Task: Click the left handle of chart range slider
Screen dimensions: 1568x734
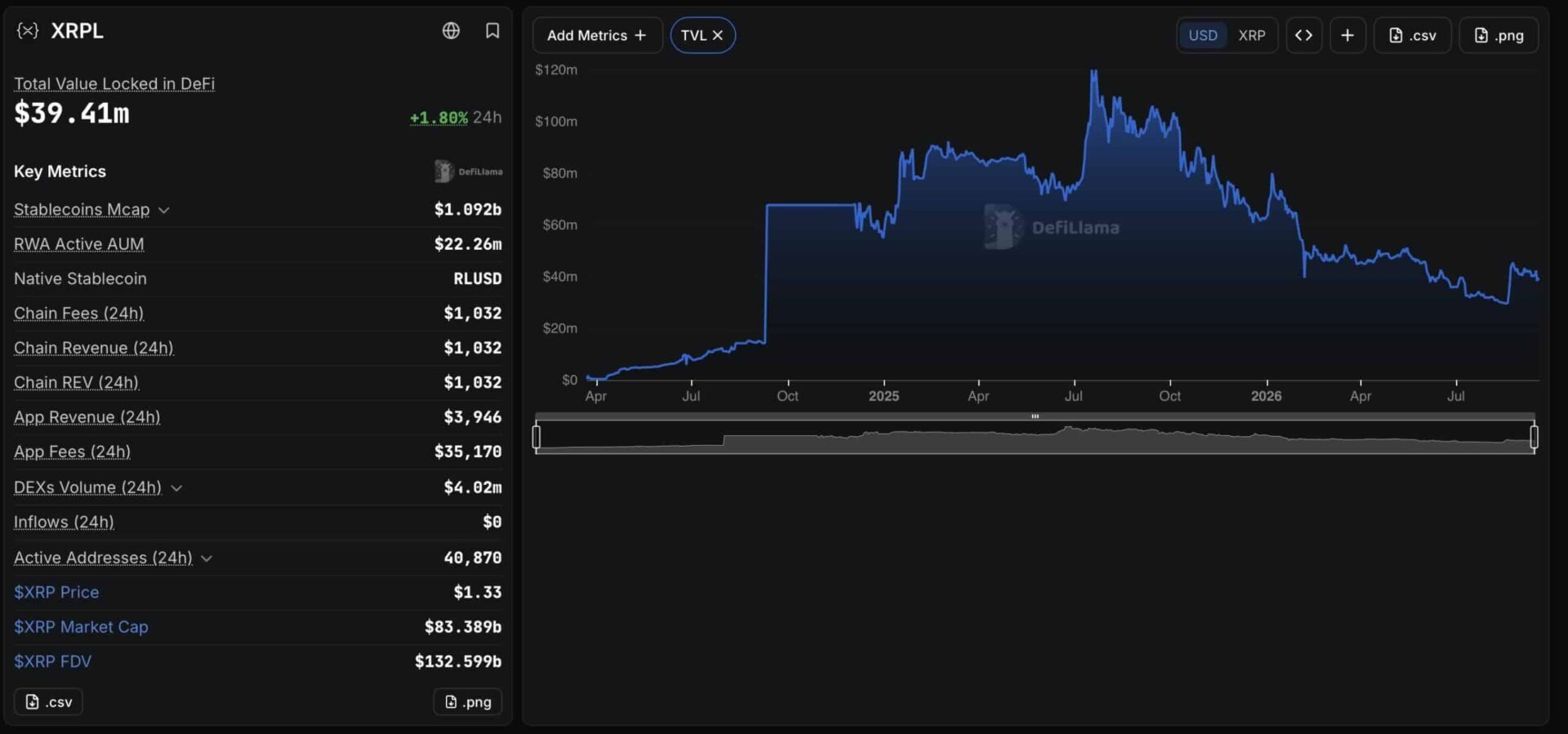Action: tap(537, 437)
